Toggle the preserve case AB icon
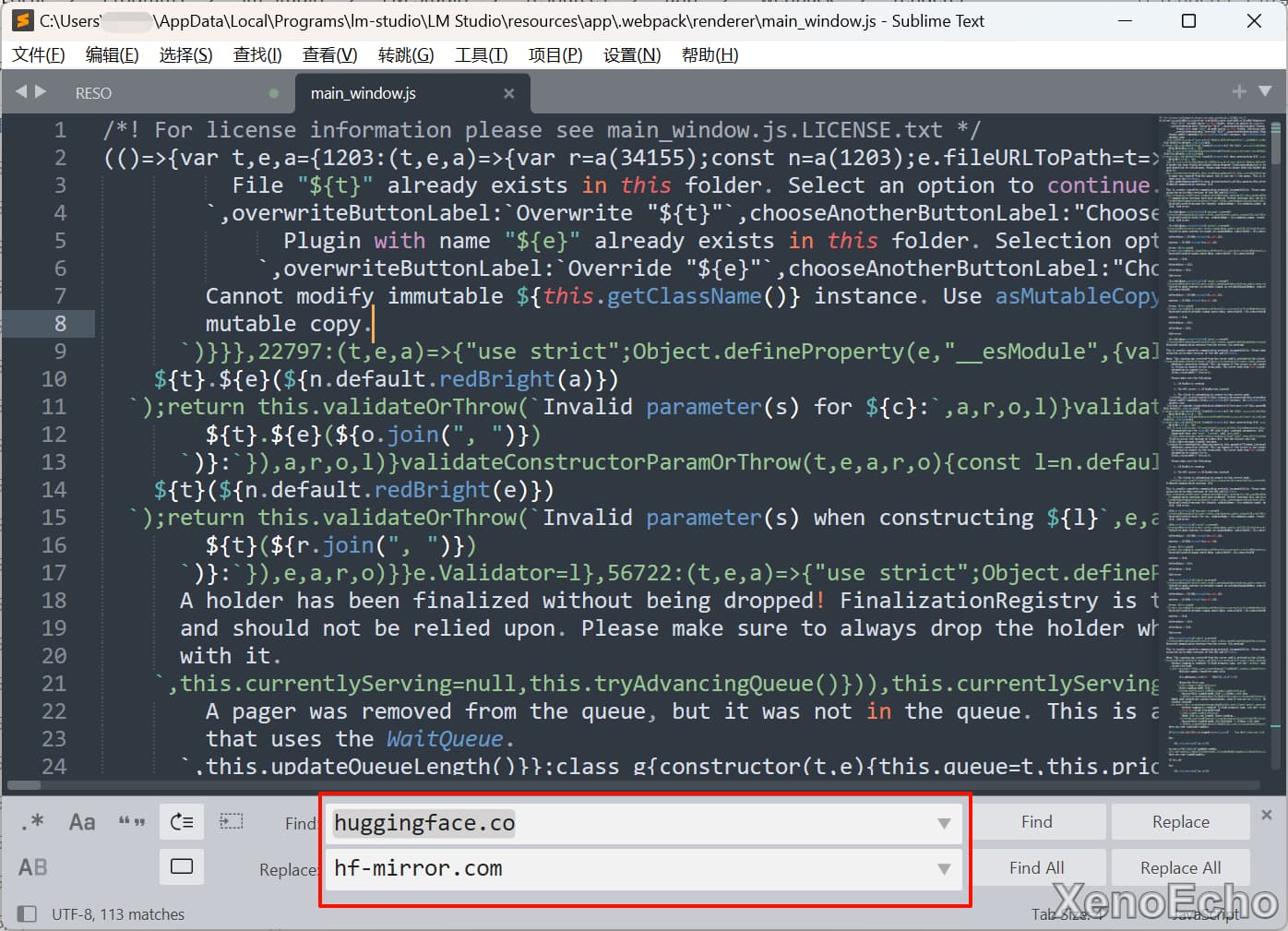 point(33,867)
